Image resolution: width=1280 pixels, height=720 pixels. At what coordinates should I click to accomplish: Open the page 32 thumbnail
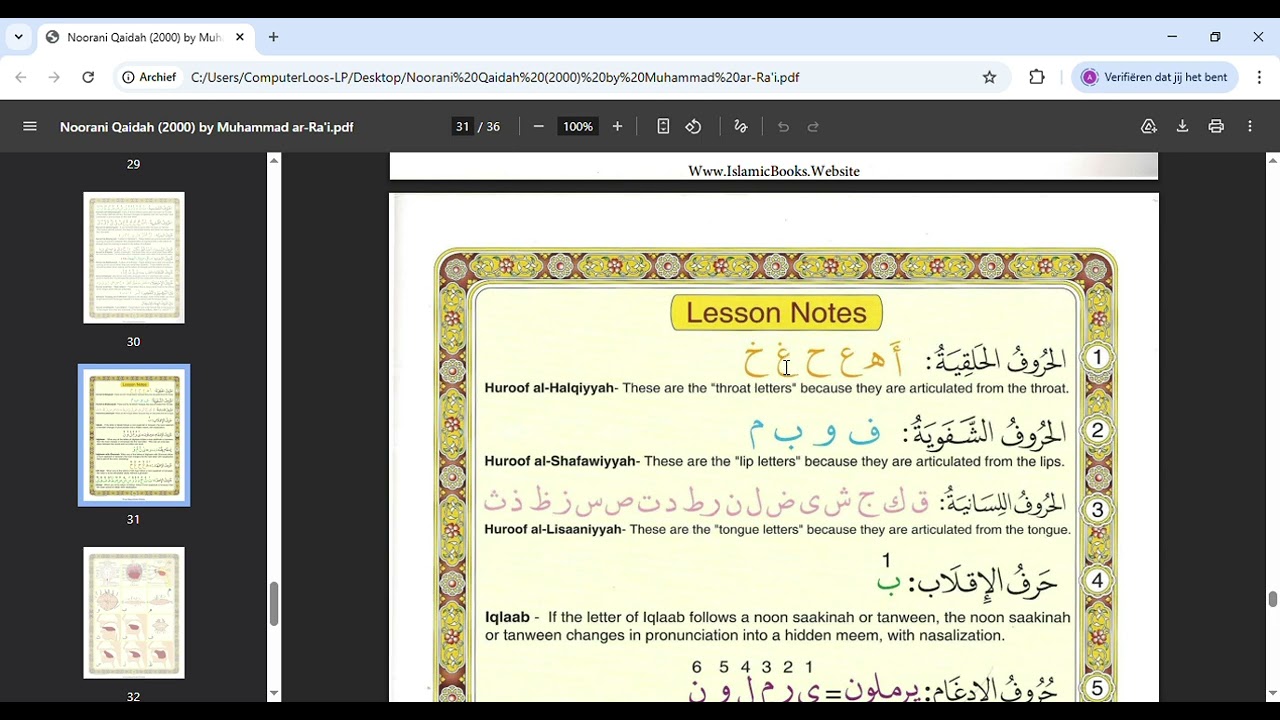[x=134, y=613]
